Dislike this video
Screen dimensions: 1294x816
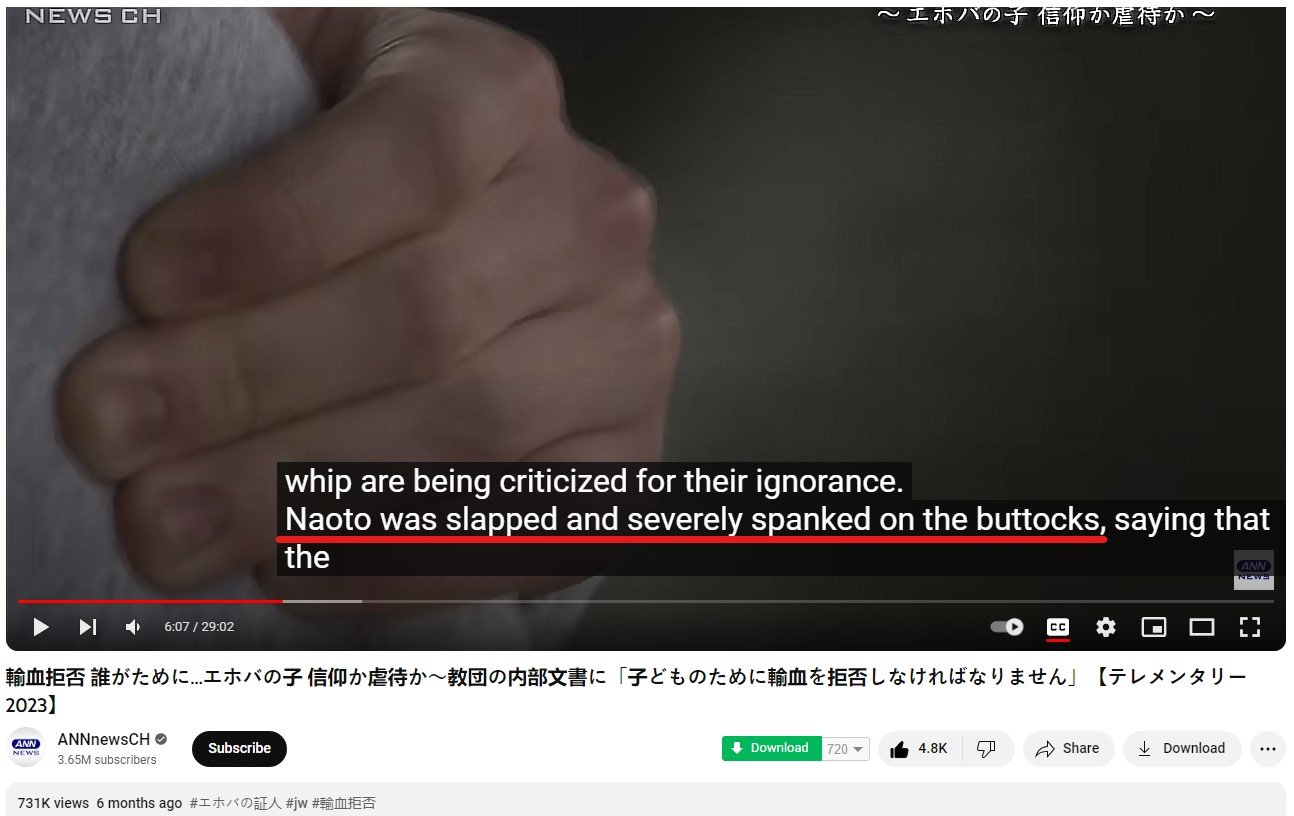point(987,749)
